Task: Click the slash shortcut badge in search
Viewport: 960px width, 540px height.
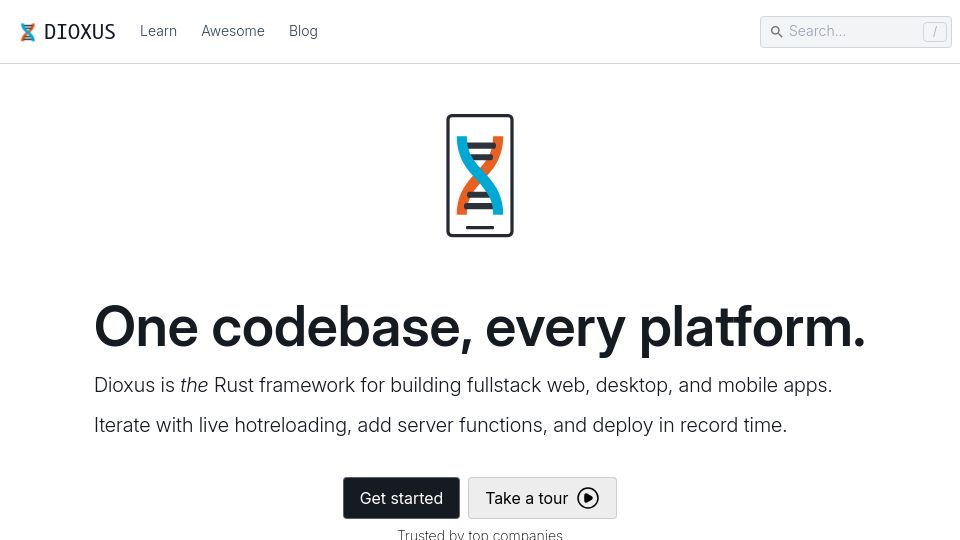Action: tap(934, 32)
